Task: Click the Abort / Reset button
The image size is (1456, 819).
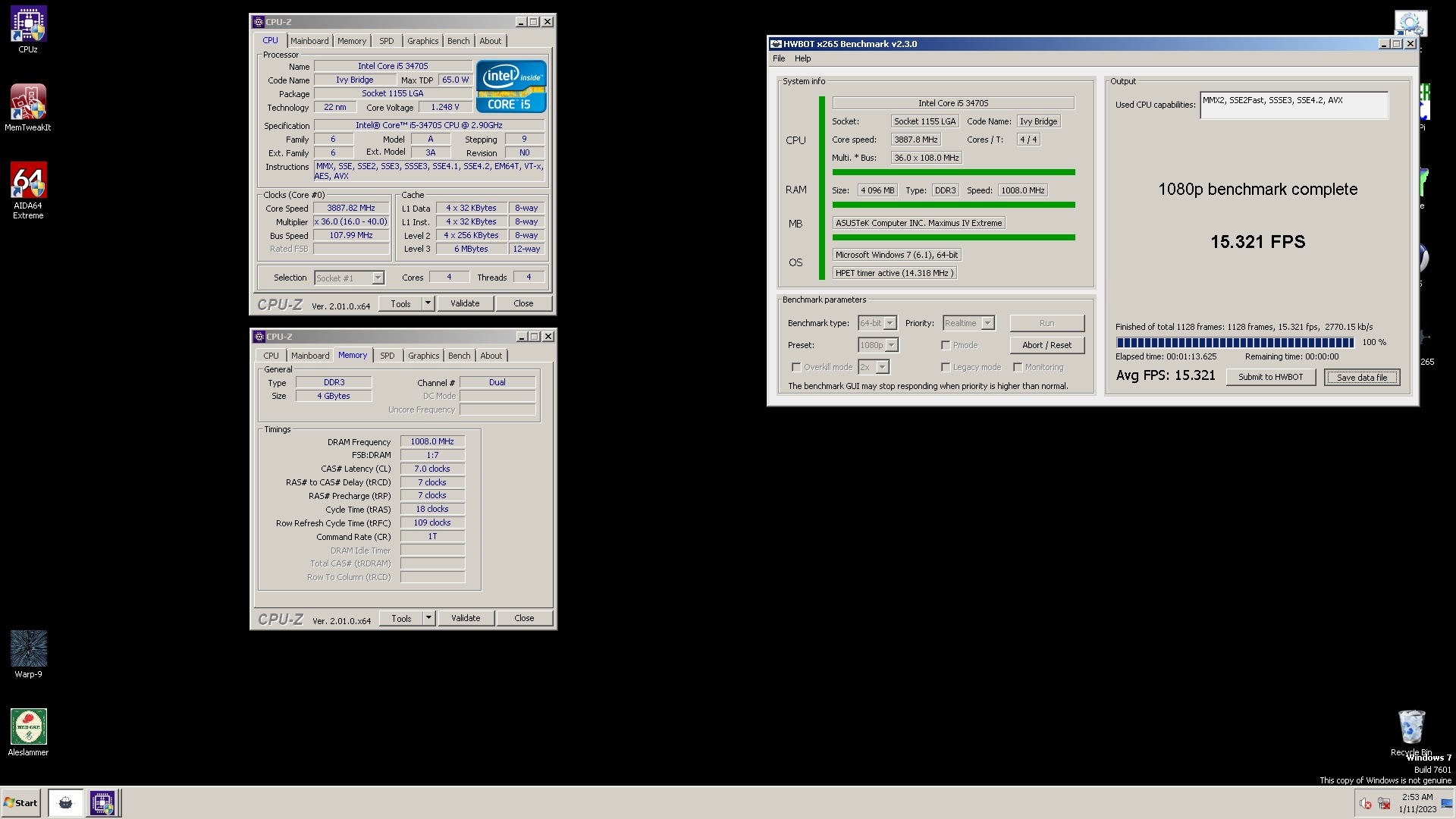Action: [x=1046, y=345]
